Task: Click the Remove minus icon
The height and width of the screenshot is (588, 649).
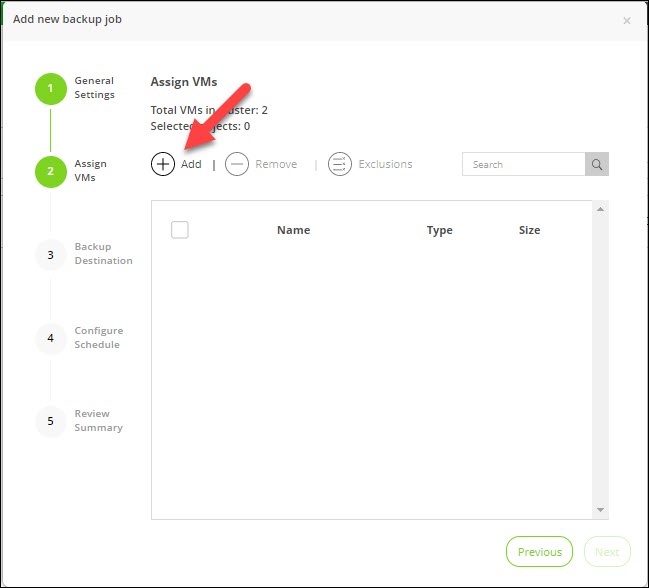Action: pyautogui.click(x=237, y=164)
